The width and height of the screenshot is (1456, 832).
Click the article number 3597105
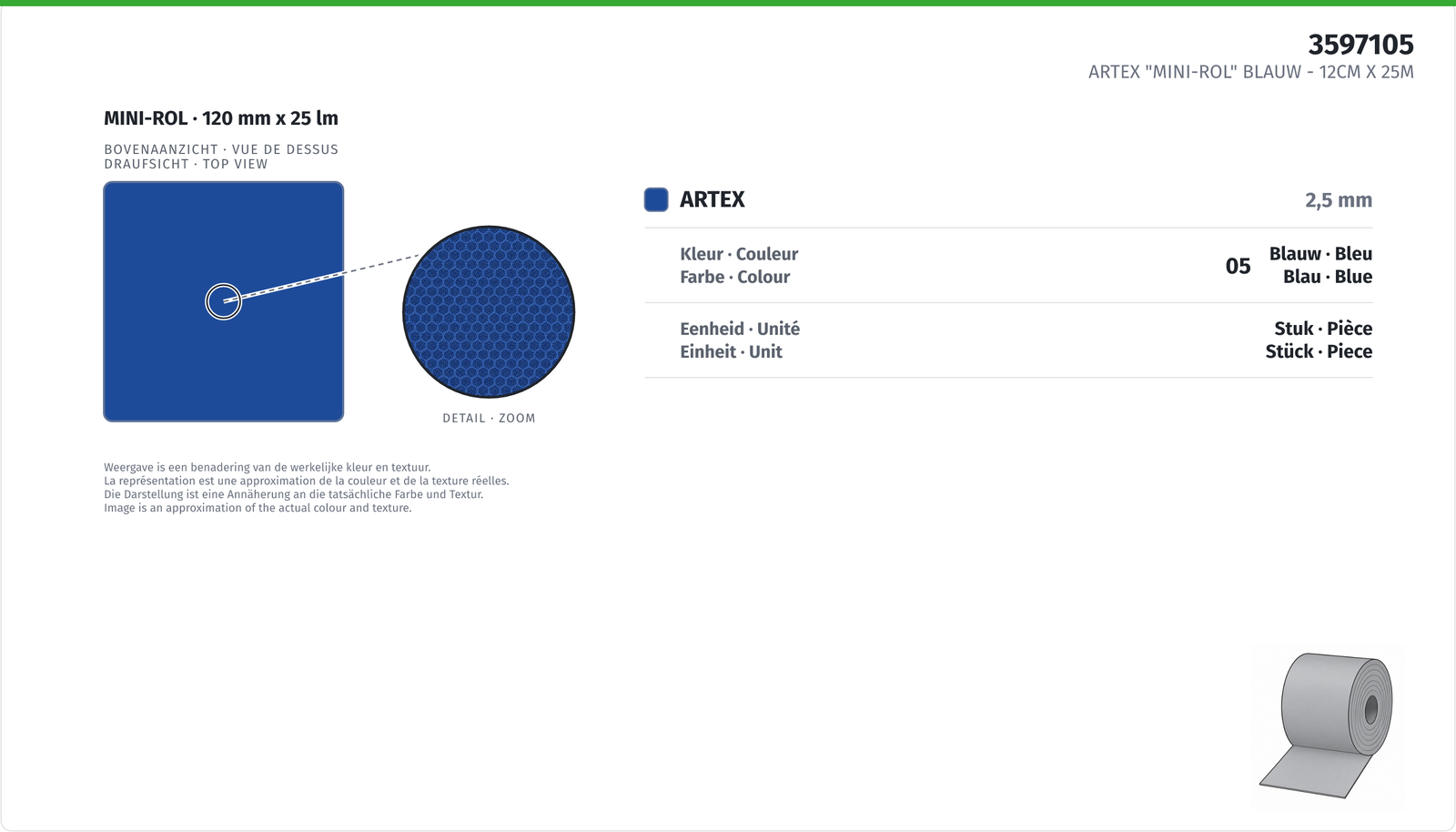[x=1360, y=45]
